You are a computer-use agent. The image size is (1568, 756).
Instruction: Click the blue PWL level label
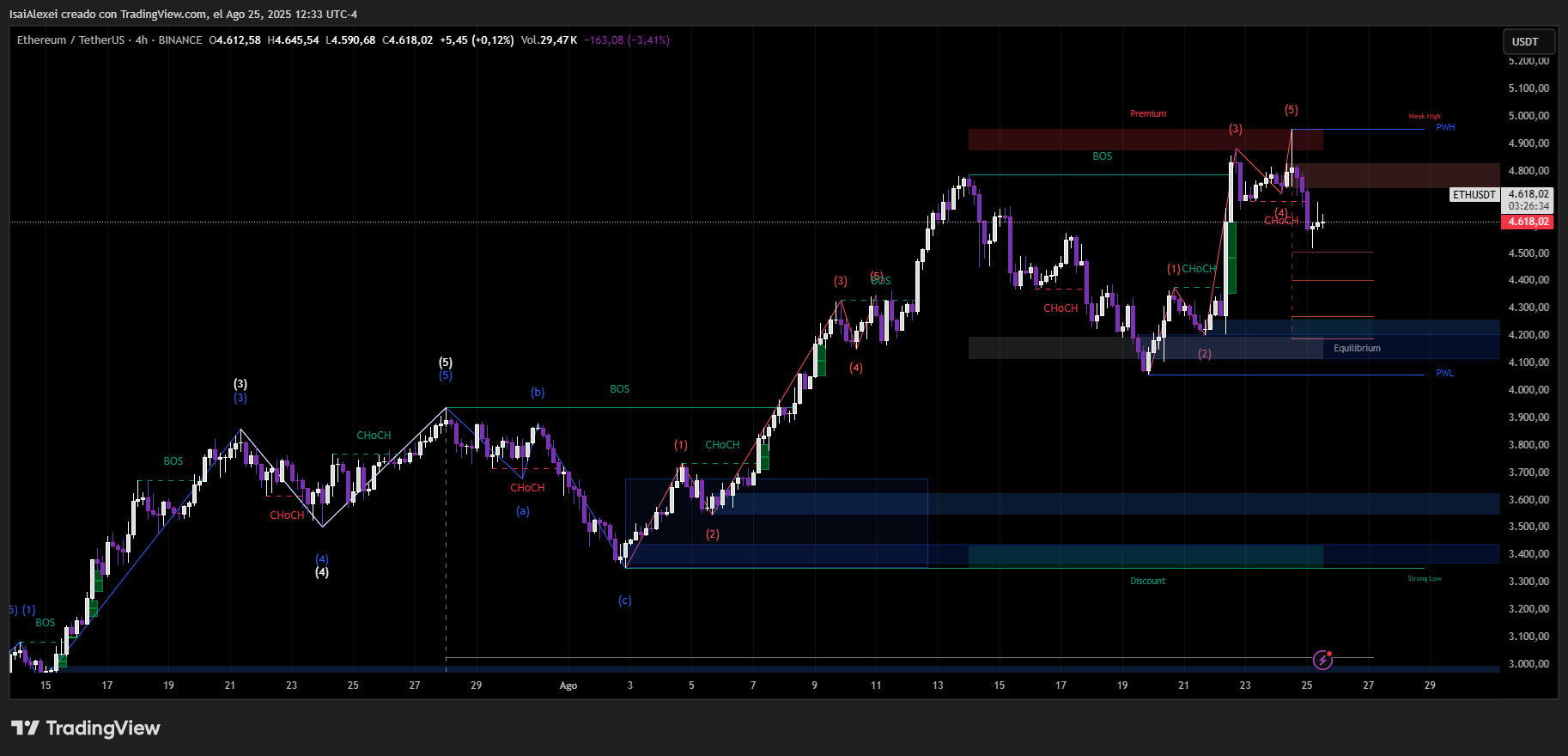click(x=1444, y=374)
